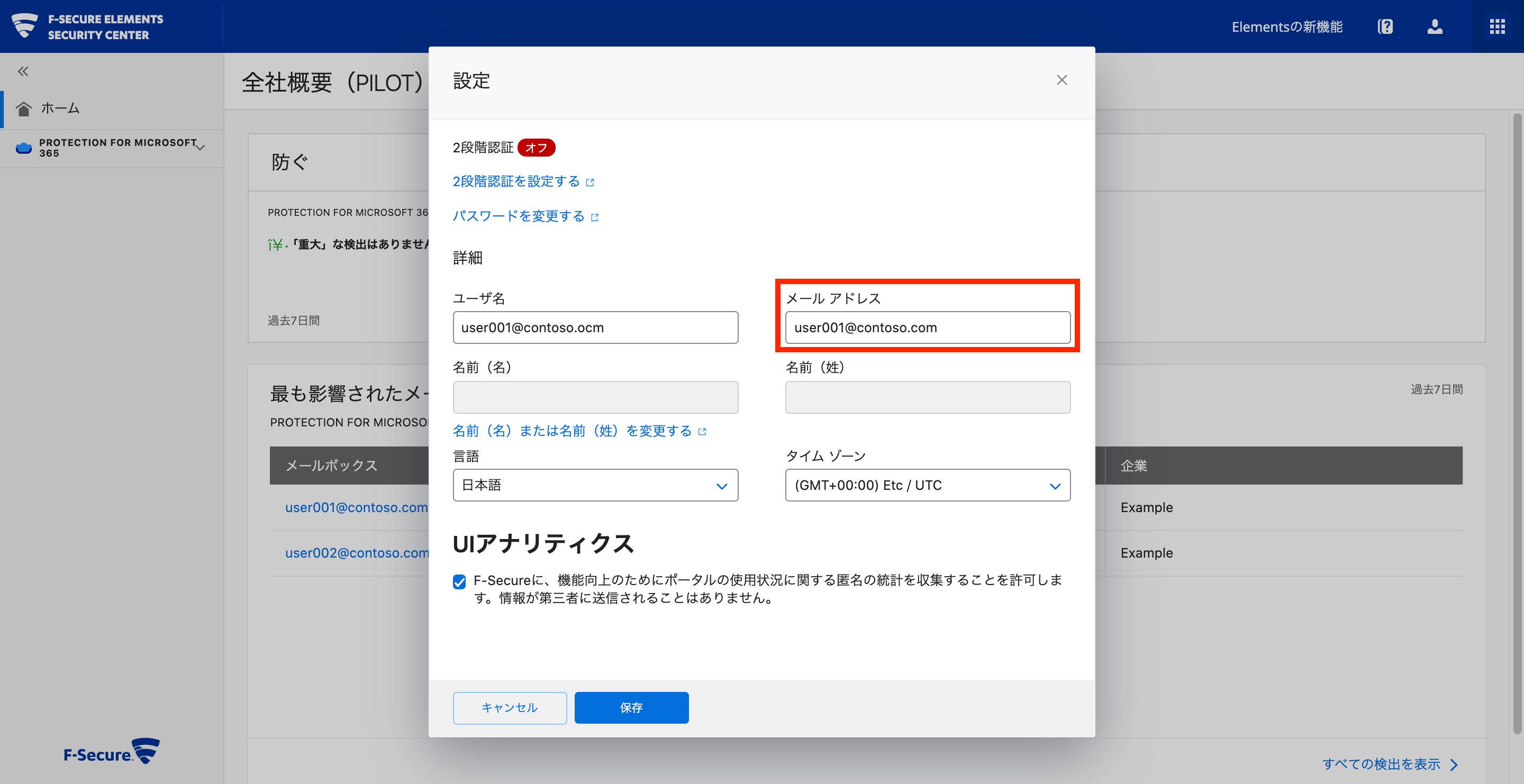Click the 全社概要（PILOT） page title
Viewport: 1524px width, 784px height.
pos(332,83)
